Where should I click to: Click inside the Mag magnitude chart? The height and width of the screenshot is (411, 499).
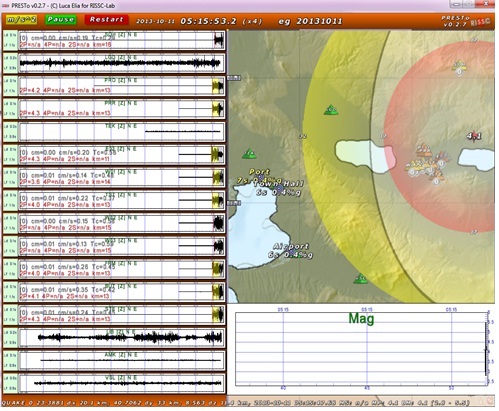tap(361, 349)
